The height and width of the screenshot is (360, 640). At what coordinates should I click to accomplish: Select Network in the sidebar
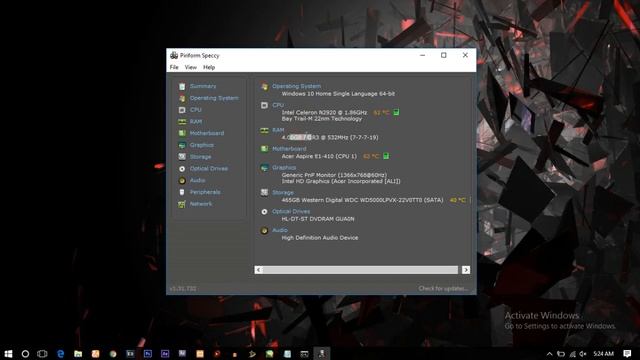(201, 204)
